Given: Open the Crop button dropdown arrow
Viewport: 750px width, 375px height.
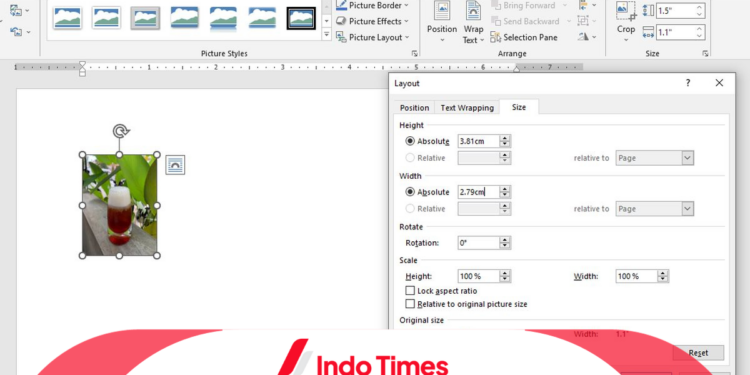Looking at the screenshot, I should point(626,40).
